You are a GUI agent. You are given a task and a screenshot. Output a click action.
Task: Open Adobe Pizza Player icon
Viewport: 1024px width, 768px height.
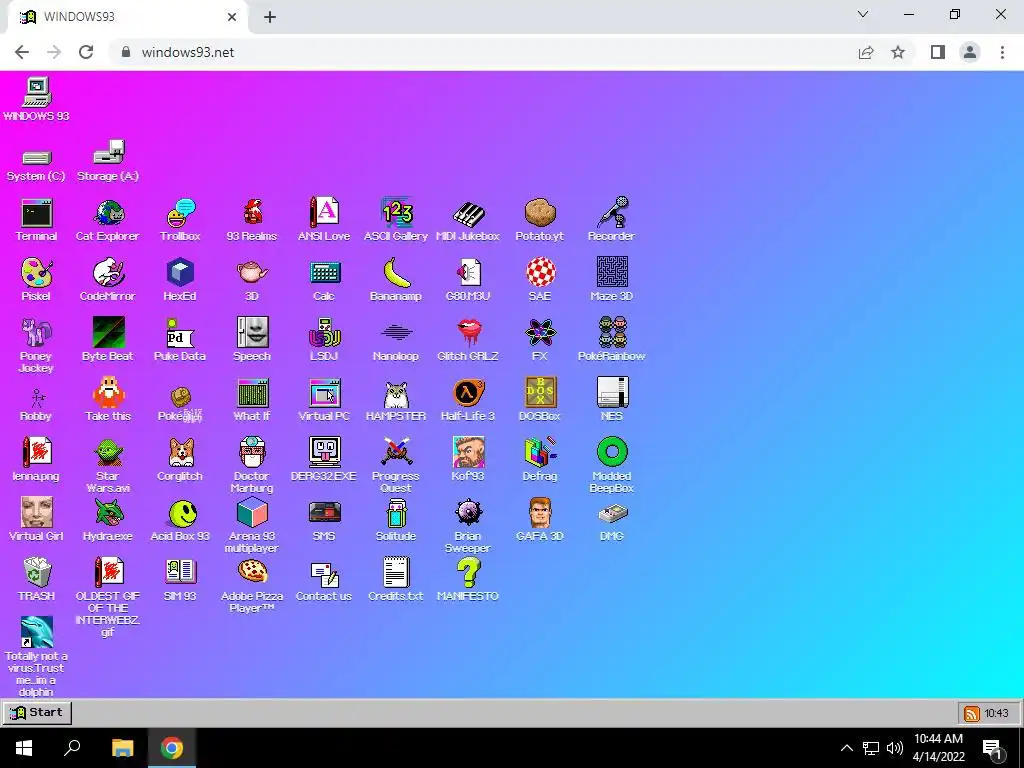(252, 573)
